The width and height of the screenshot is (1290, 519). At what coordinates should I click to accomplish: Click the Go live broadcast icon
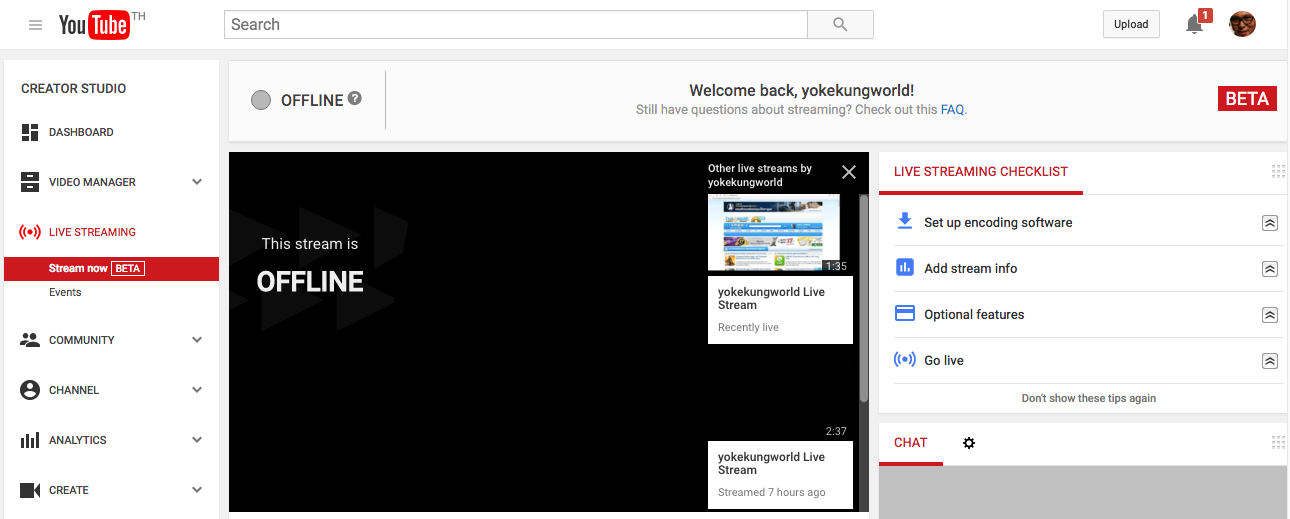coord(905,359)
